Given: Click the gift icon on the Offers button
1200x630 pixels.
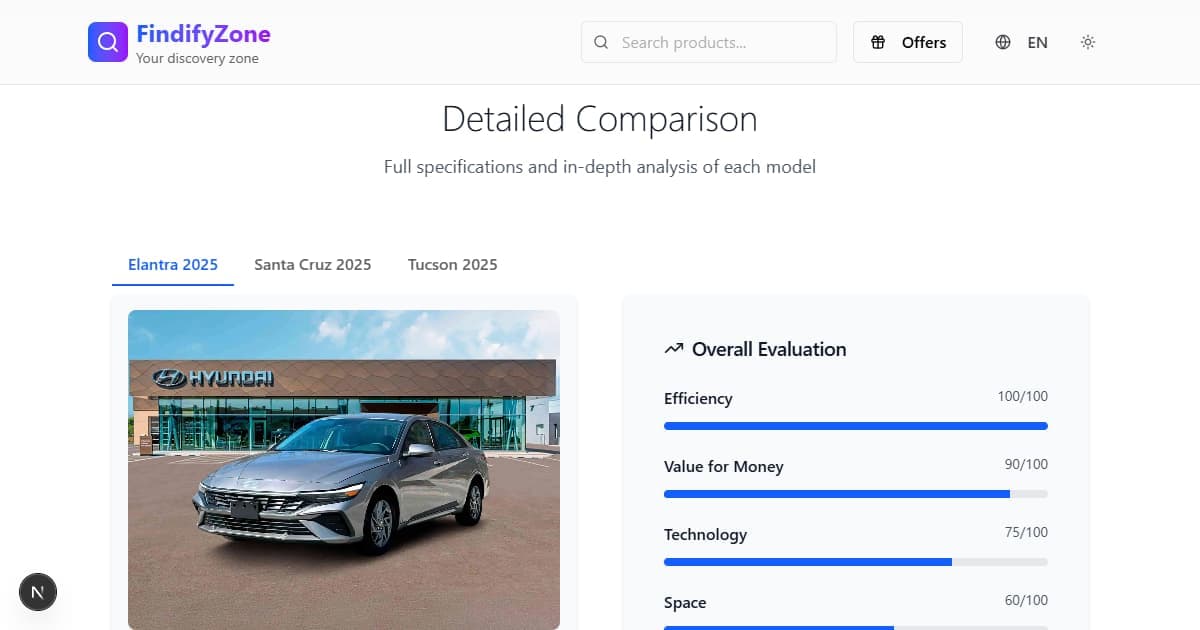Looking at the screenshot, I should click(878, 42).
